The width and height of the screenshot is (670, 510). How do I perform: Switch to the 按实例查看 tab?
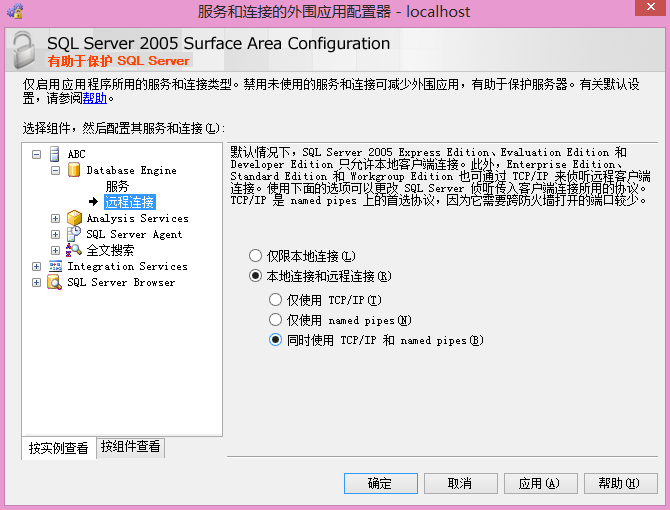59,448
